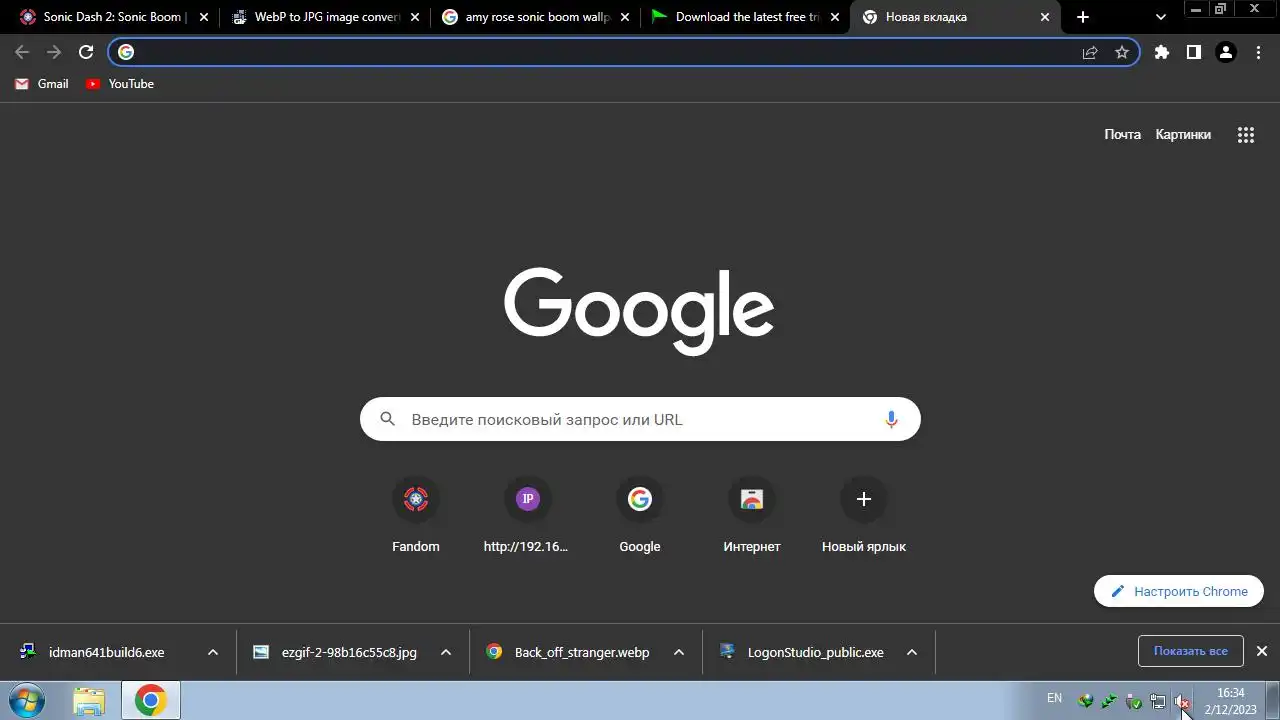Close the Новая вкладка tab

pos(1045,17)
